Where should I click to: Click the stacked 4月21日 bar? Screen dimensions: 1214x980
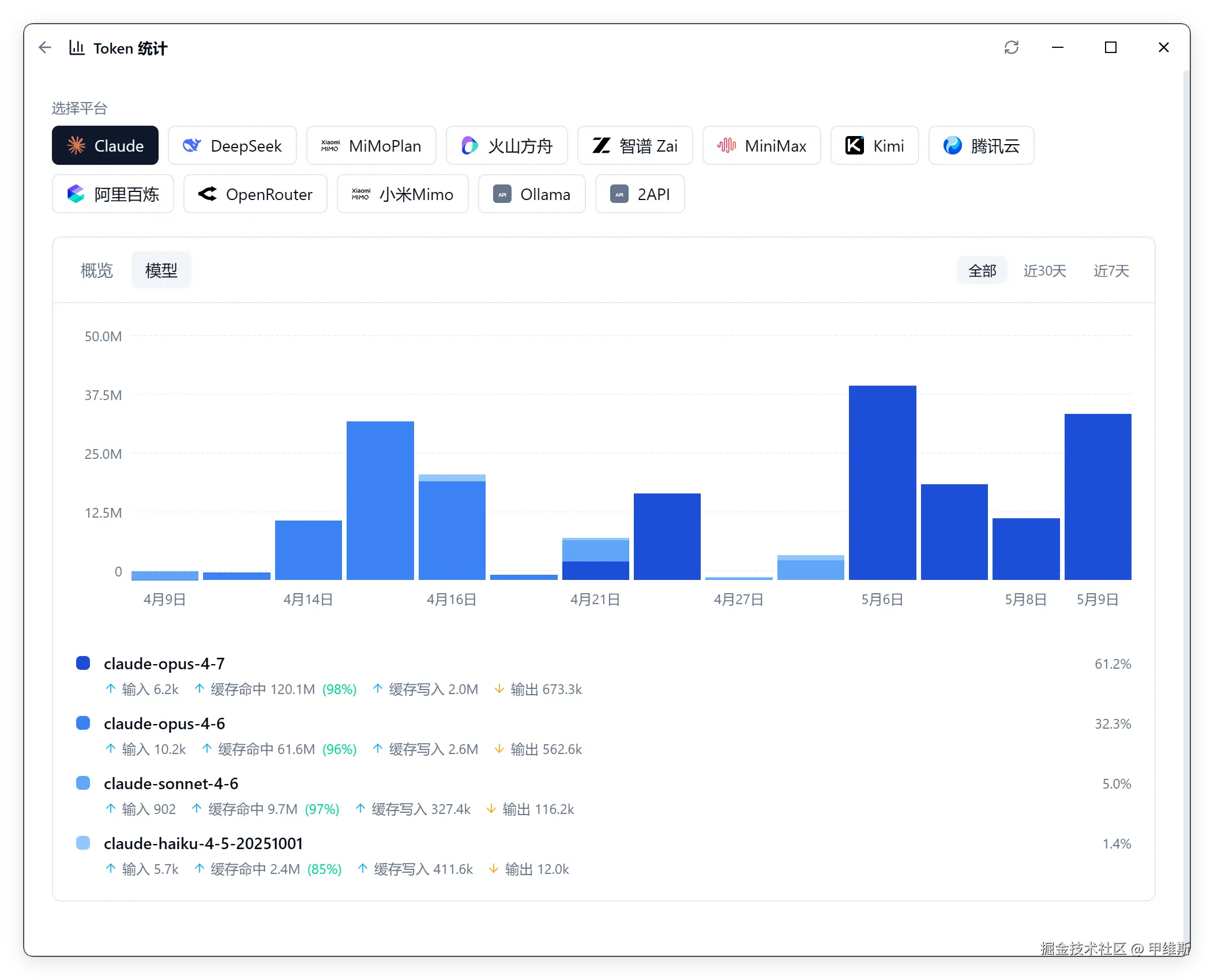[595, 559]
